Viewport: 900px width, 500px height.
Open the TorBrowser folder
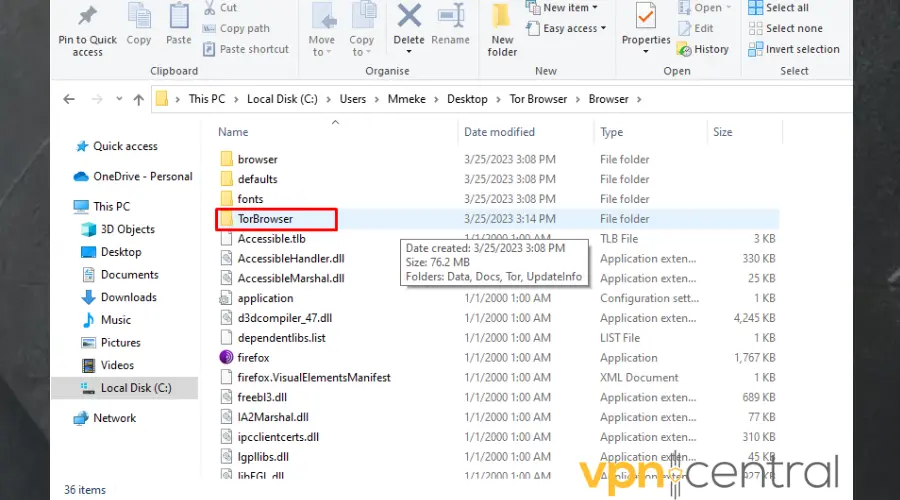[x=265, y=219]
